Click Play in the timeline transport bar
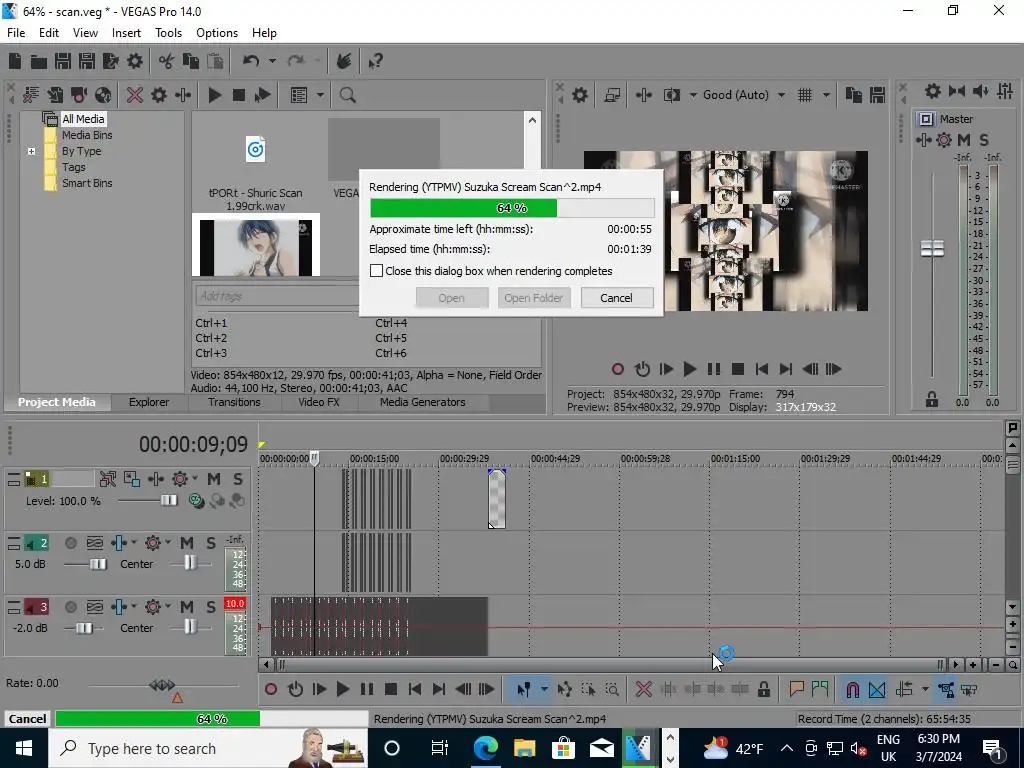 click(342, 689)
